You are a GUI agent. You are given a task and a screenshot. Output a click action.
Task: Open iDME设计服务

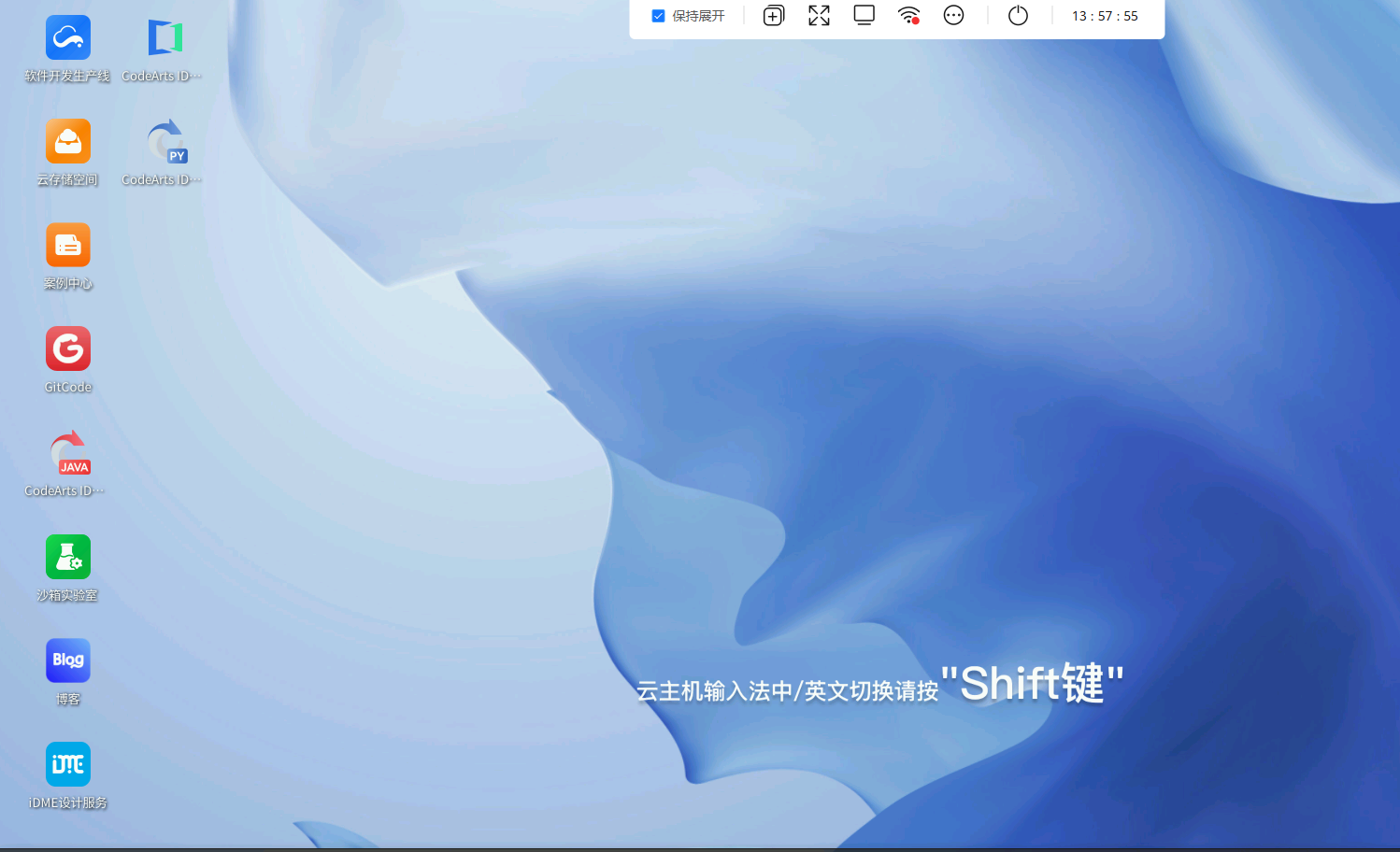point(68,763)
